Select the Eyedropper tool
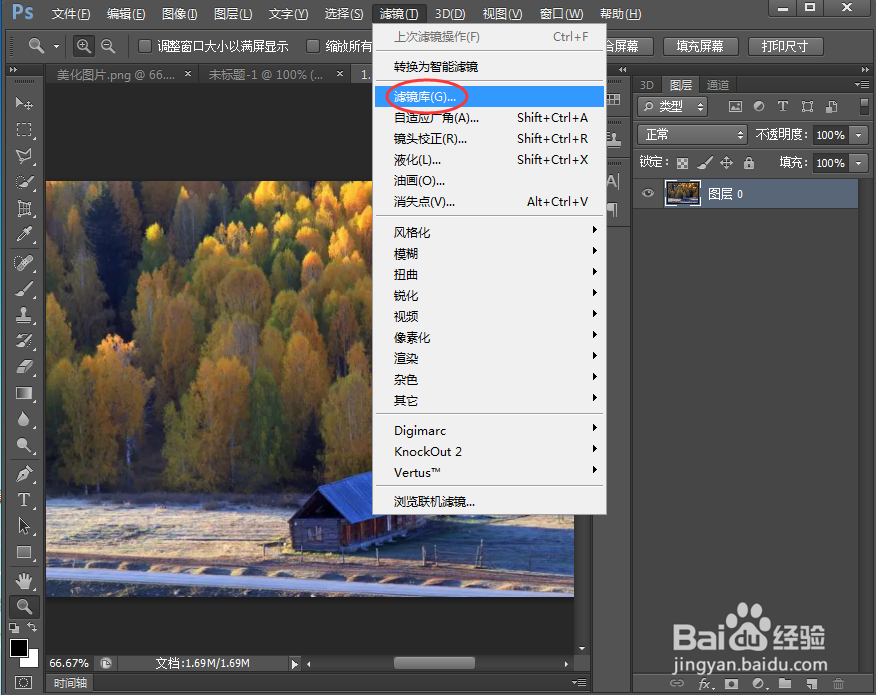Screen dimensions: 876x695 [x=24, y=235]
